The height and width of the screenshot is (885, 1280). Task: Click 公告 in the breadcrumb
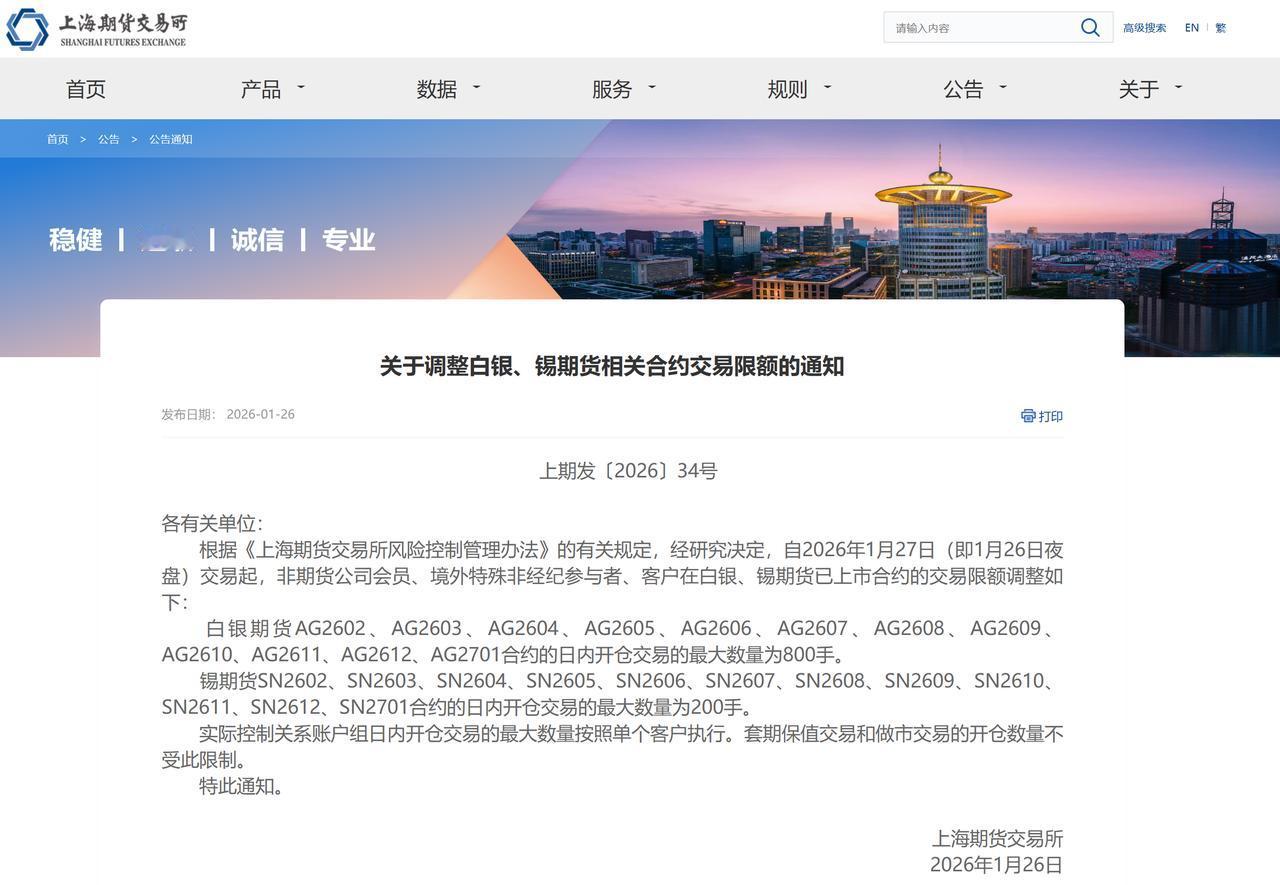point(109,139)
